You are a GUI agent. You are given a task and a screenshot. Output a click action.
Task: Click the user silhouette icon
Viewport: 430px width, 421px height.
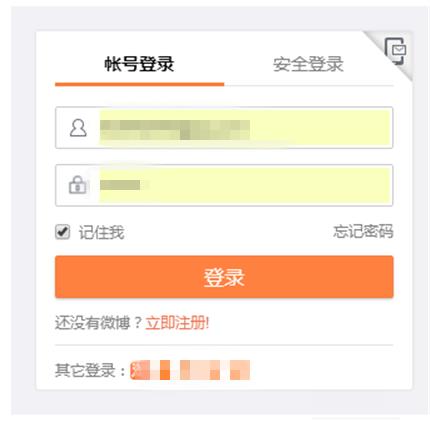[78, 128]
